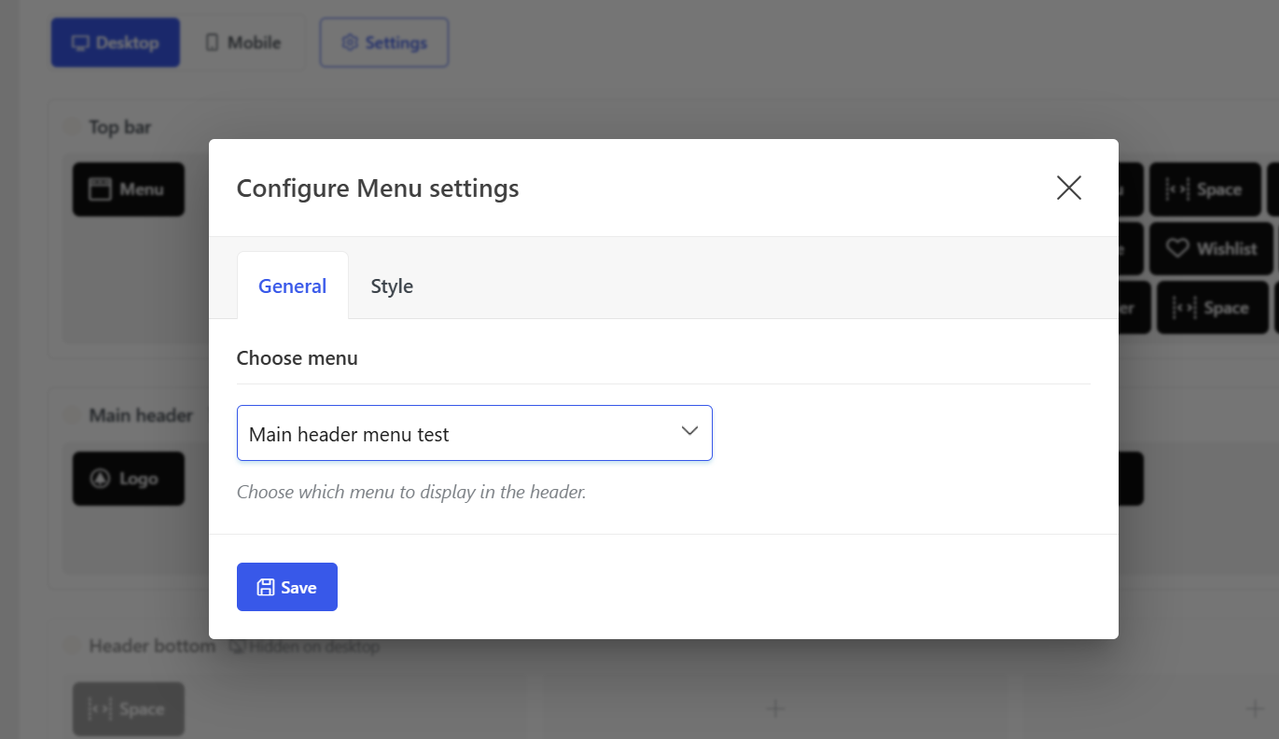Click the Main header section label
The height and width of the screenshot is (739, 1279).
pos(141,415)
